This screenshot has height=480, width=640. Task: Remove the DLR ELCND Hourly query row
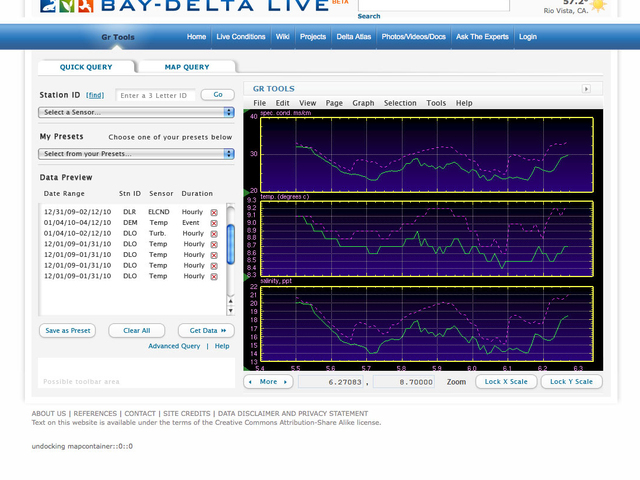[214, 213]
